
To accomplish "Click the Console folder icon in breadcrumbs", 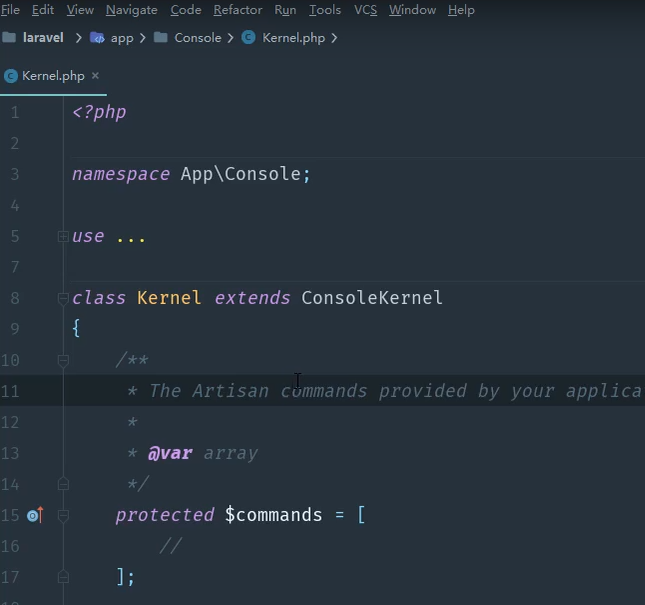I will [x=161, y=38].
